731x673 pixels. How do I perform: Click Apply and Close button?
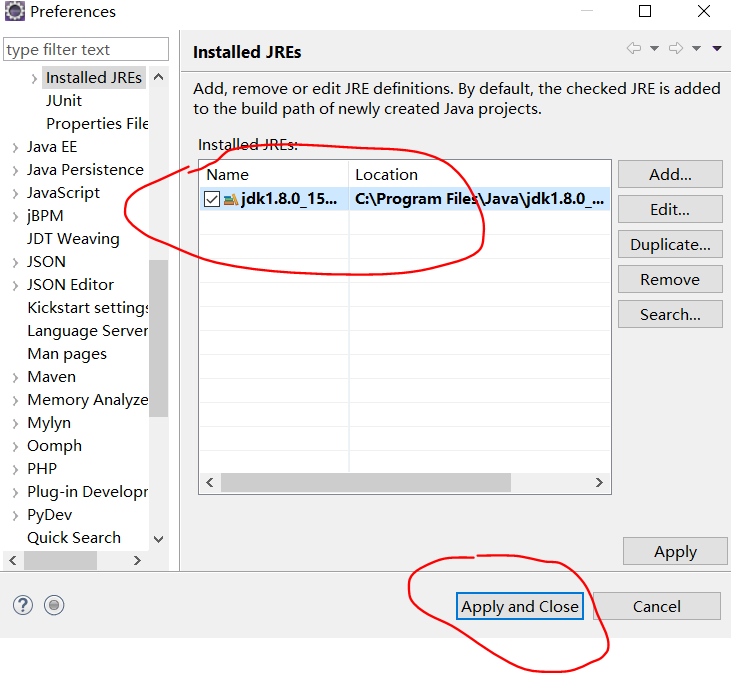[520, 606]
